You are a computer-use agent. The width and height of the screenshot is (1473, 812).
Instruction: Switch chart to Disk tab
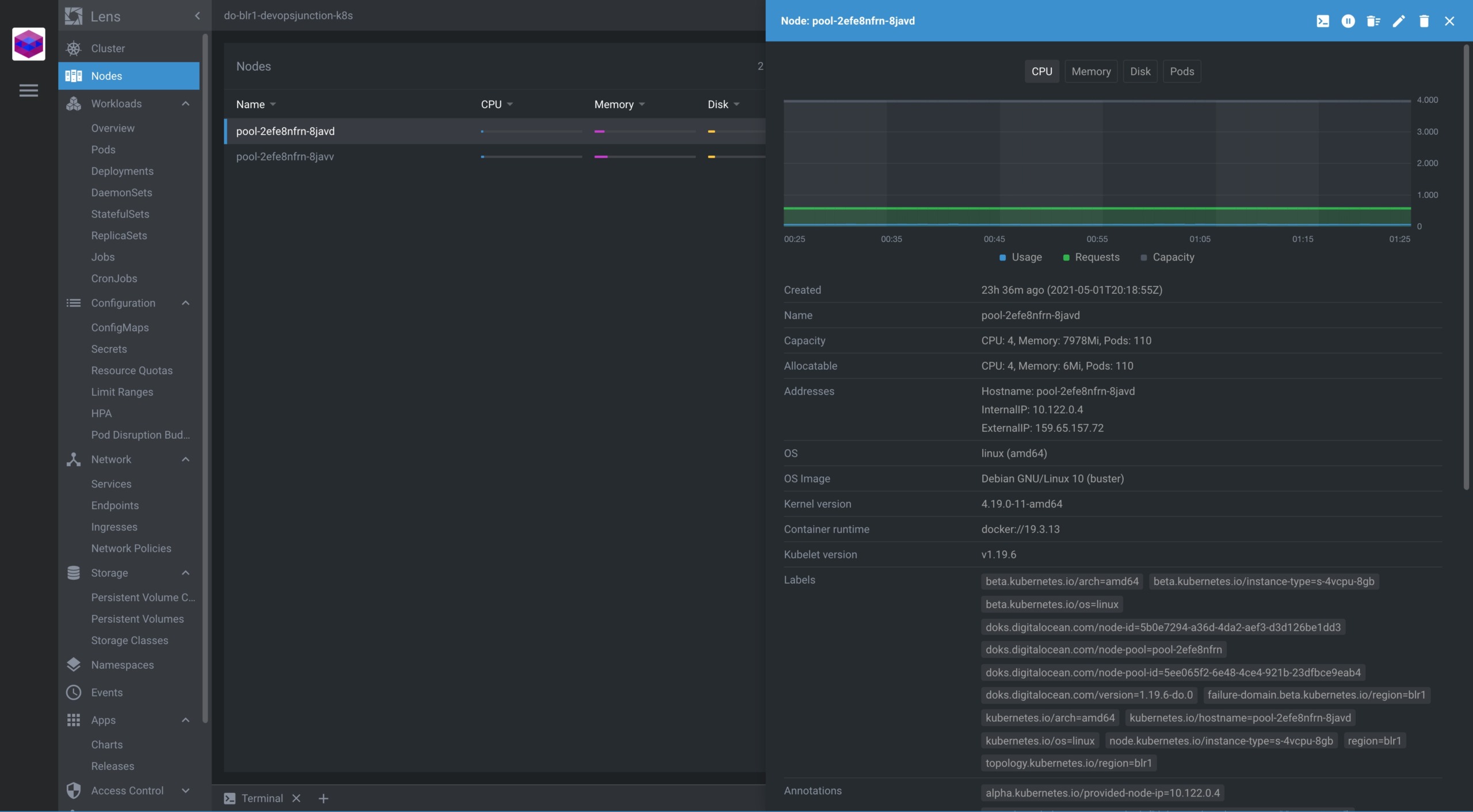pos(1140,71)
